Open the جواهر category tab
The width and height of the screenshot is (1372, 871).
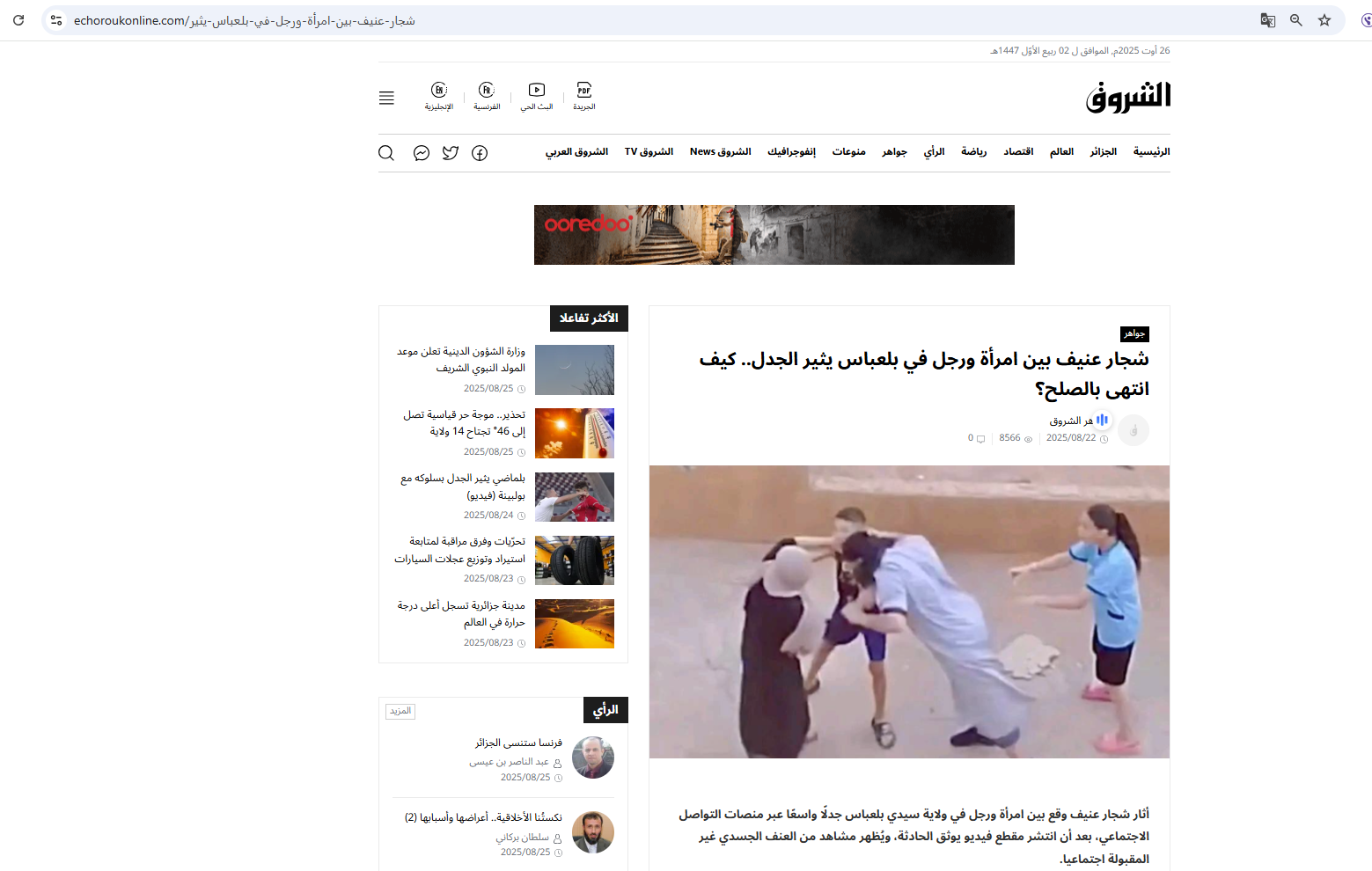(x=1134, y=334)
